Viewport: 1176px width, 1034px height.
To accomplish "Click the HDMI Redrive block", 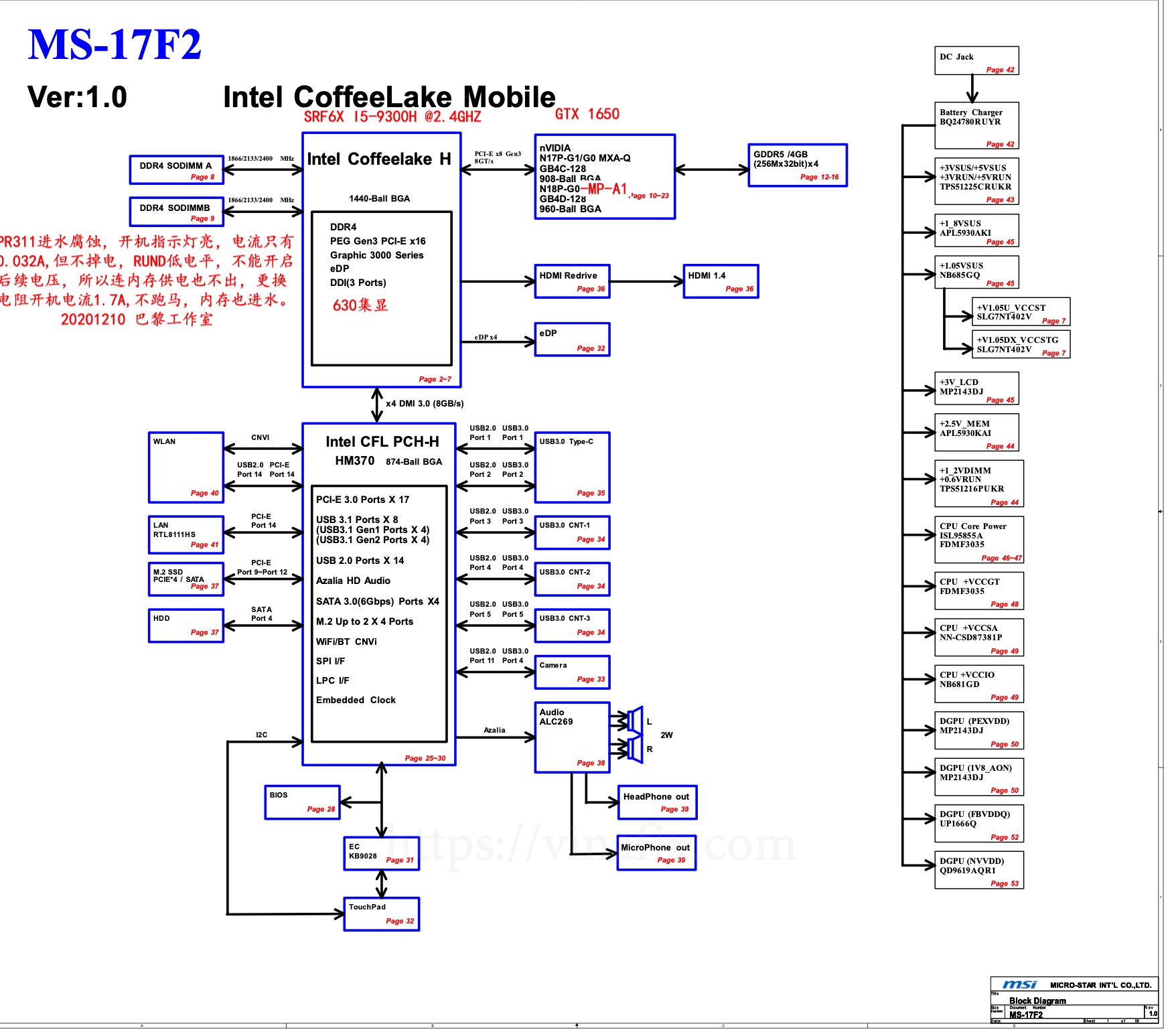I will (x=573, y=281).
